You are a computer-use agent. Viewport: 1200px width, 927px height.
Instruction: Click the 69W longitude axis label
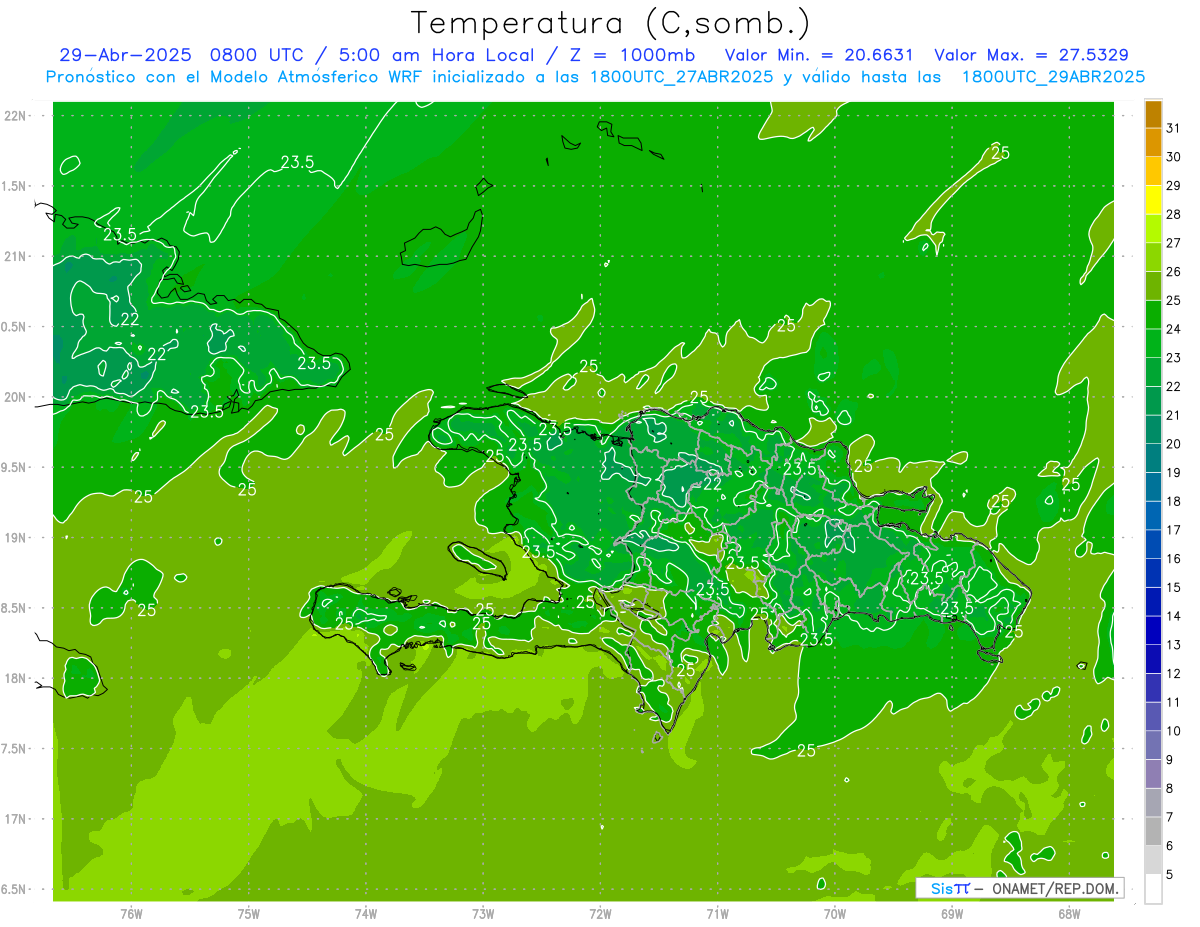coord(952,914)
